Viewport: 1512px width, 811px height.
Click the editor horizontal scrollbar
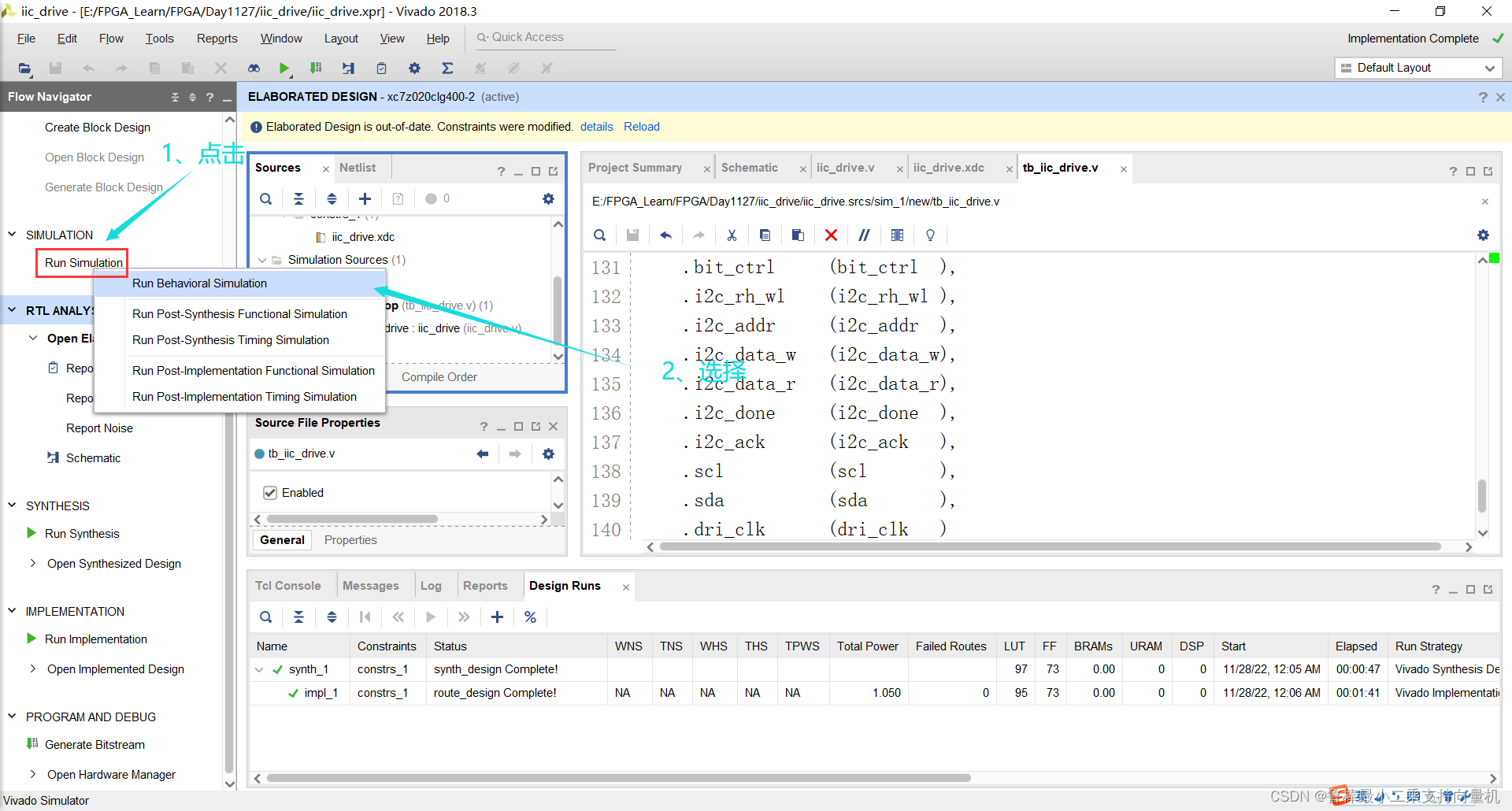[x=1051, y=546]
